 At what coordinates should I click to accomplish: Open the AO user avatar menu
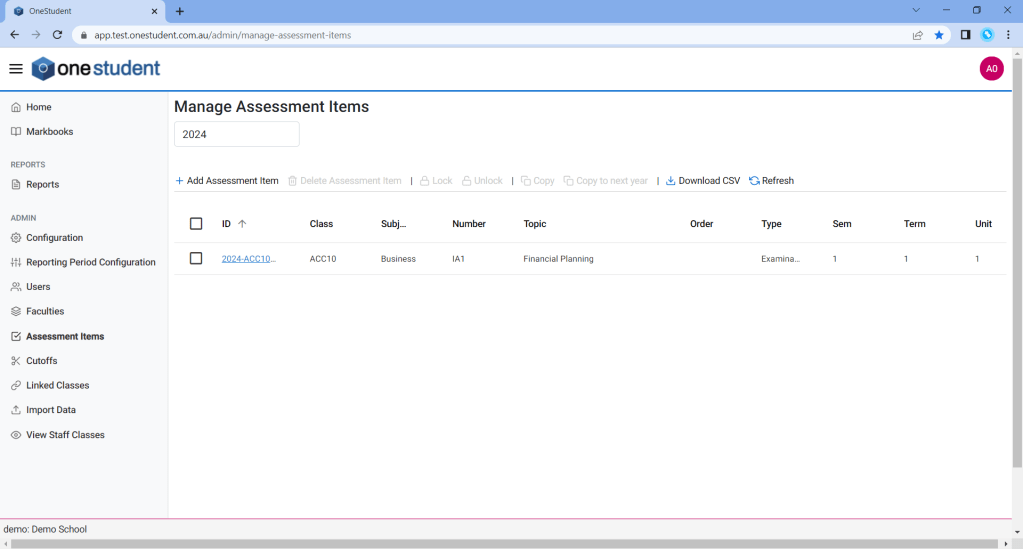click(x=991, y=69)
